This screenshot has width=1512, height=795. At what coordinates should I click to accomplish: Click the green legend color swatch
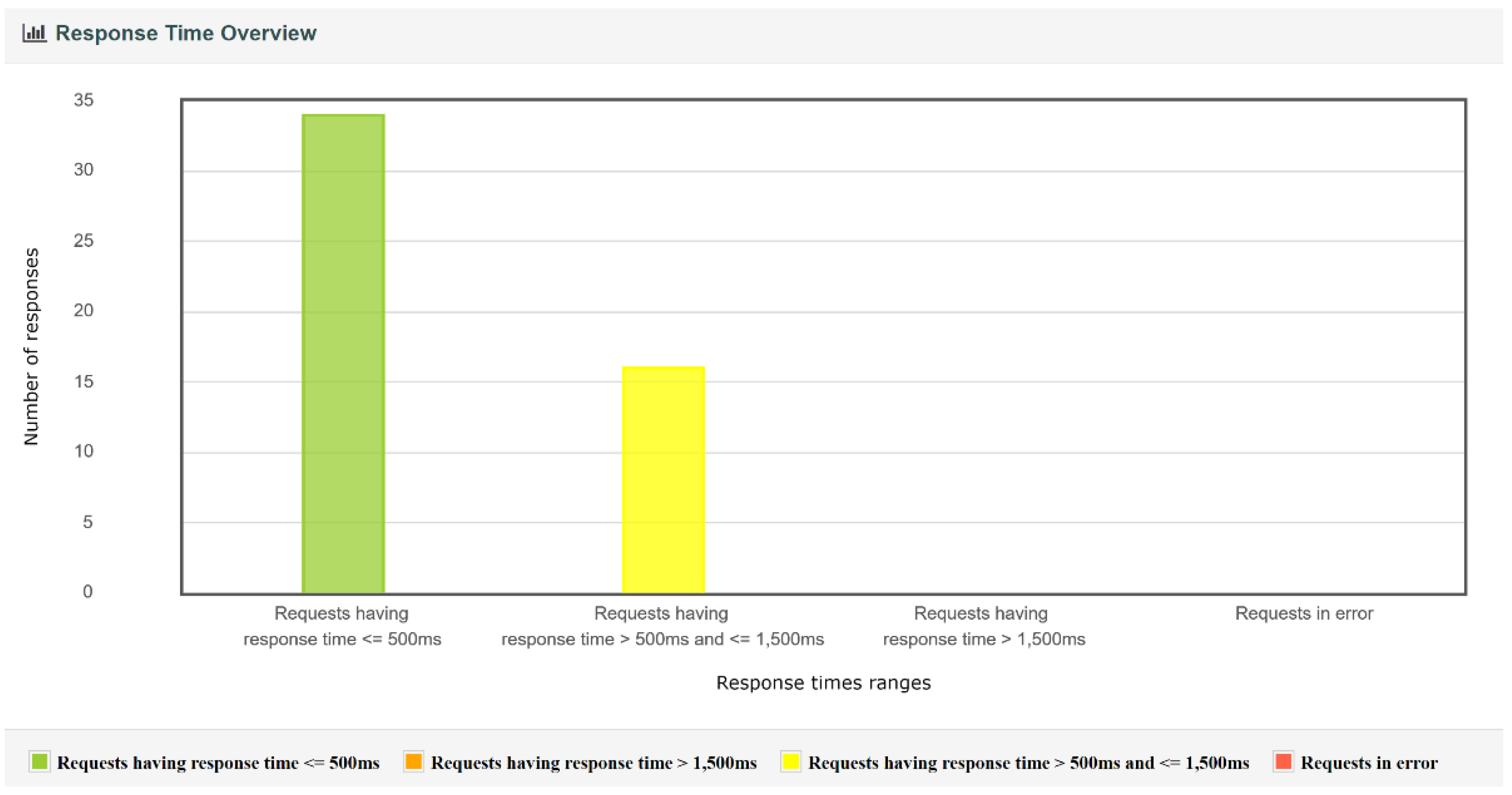(39, 761)
